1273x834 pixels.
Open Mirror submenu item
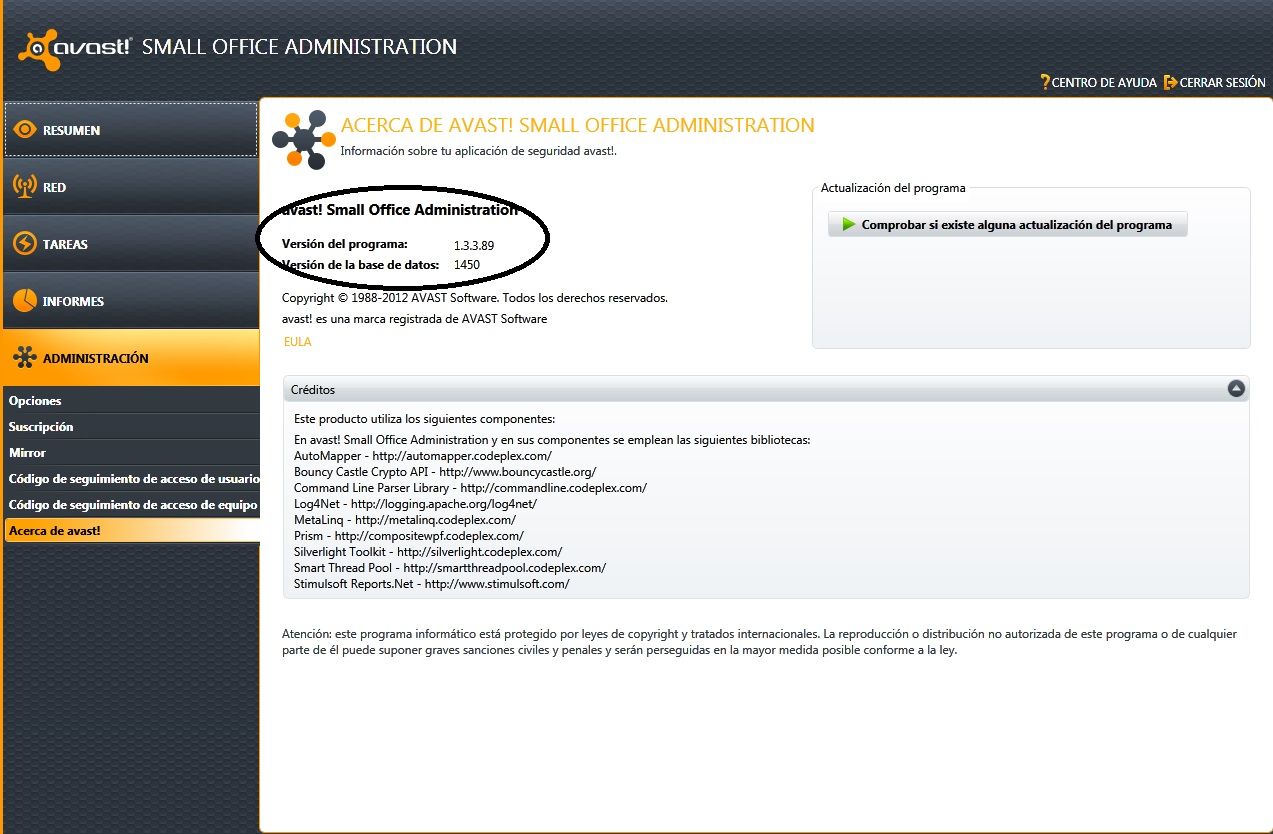[131, 453]
